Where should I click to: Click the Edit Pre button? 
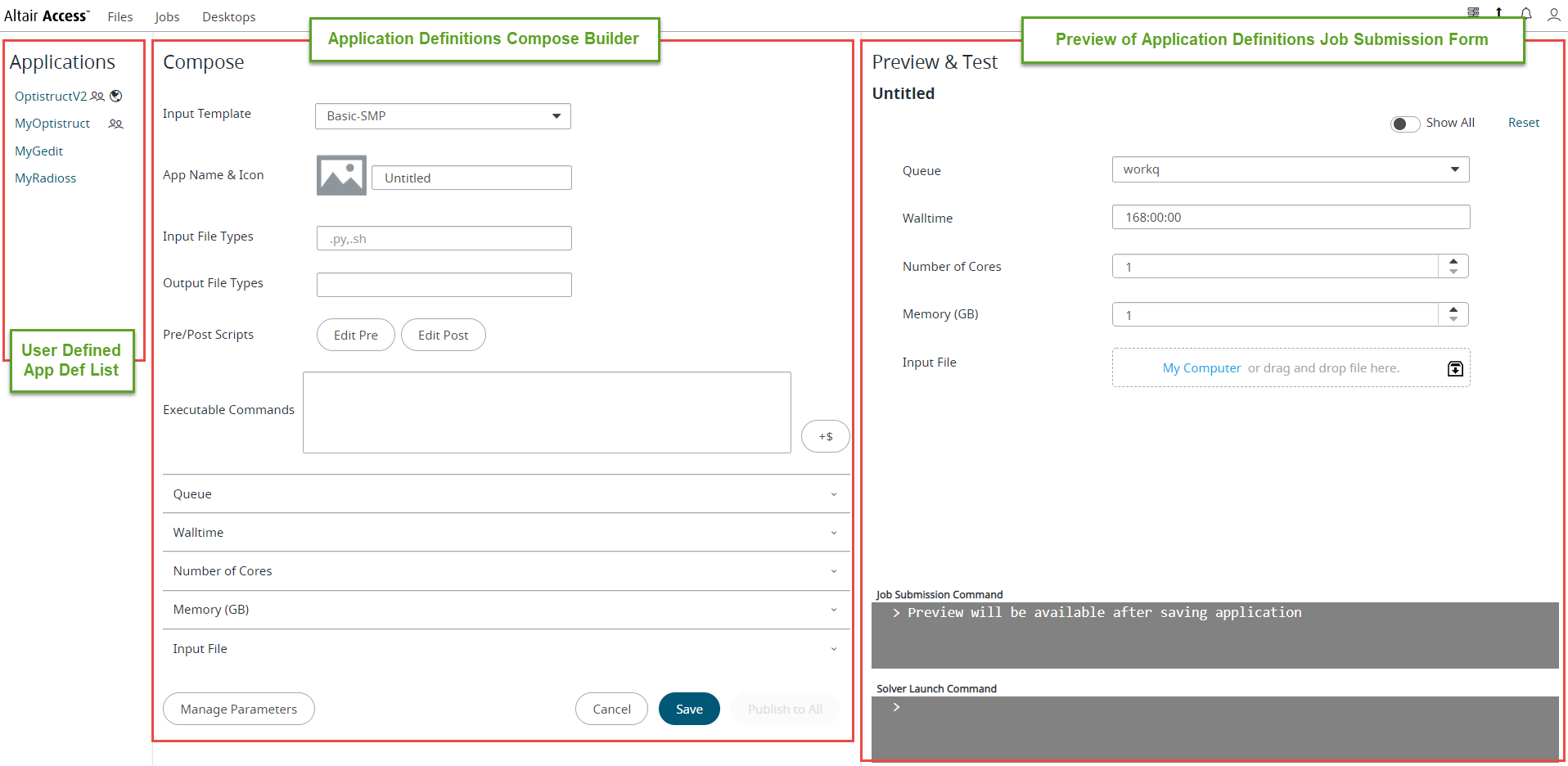click(x=356, y=335)
